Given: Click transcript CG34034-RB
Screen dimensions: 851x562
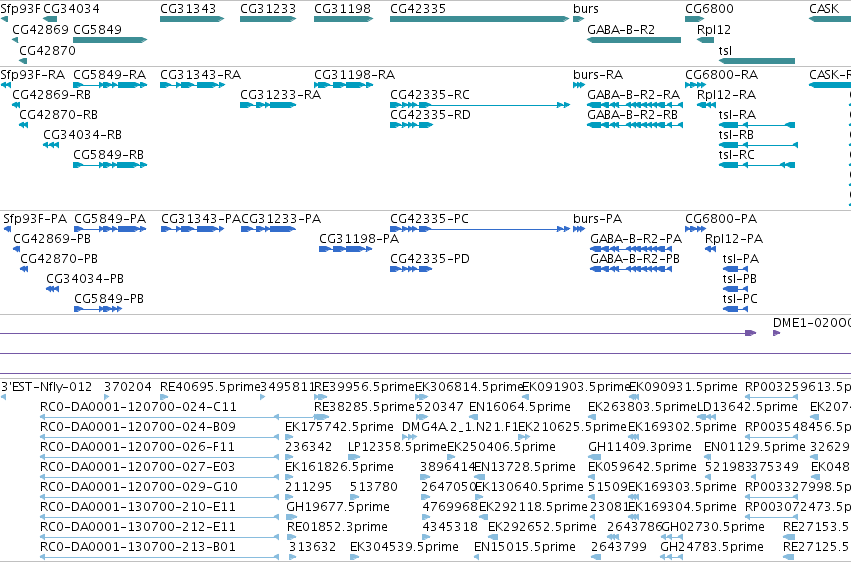Looking at the screenshot, I should click(x=51, y=145).
